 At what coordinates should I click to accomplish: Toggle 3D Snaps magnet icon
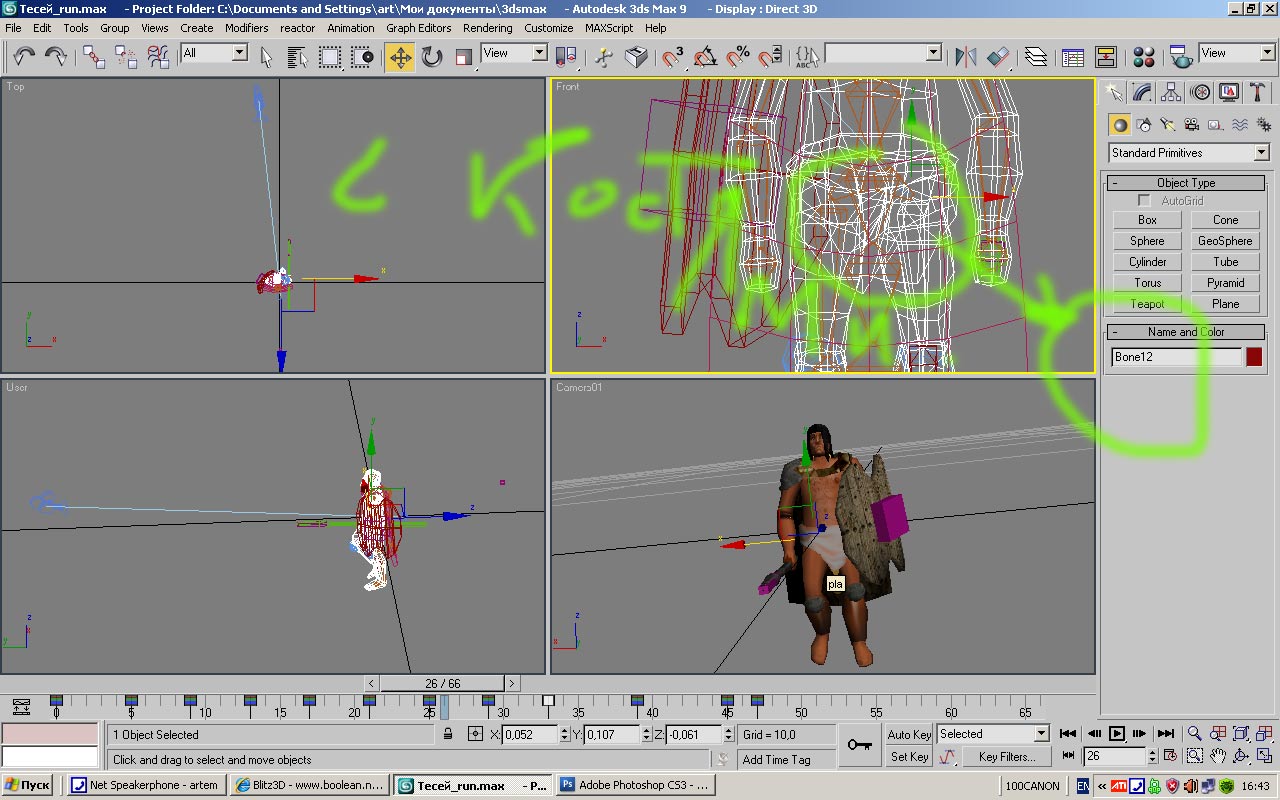tap(674, 57)
